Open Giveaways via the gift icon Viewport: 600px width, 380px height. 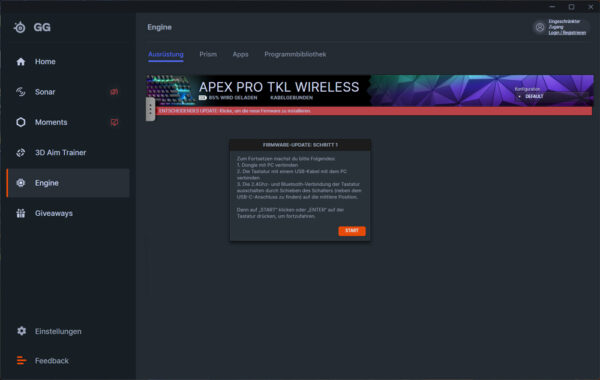(21, 213)
